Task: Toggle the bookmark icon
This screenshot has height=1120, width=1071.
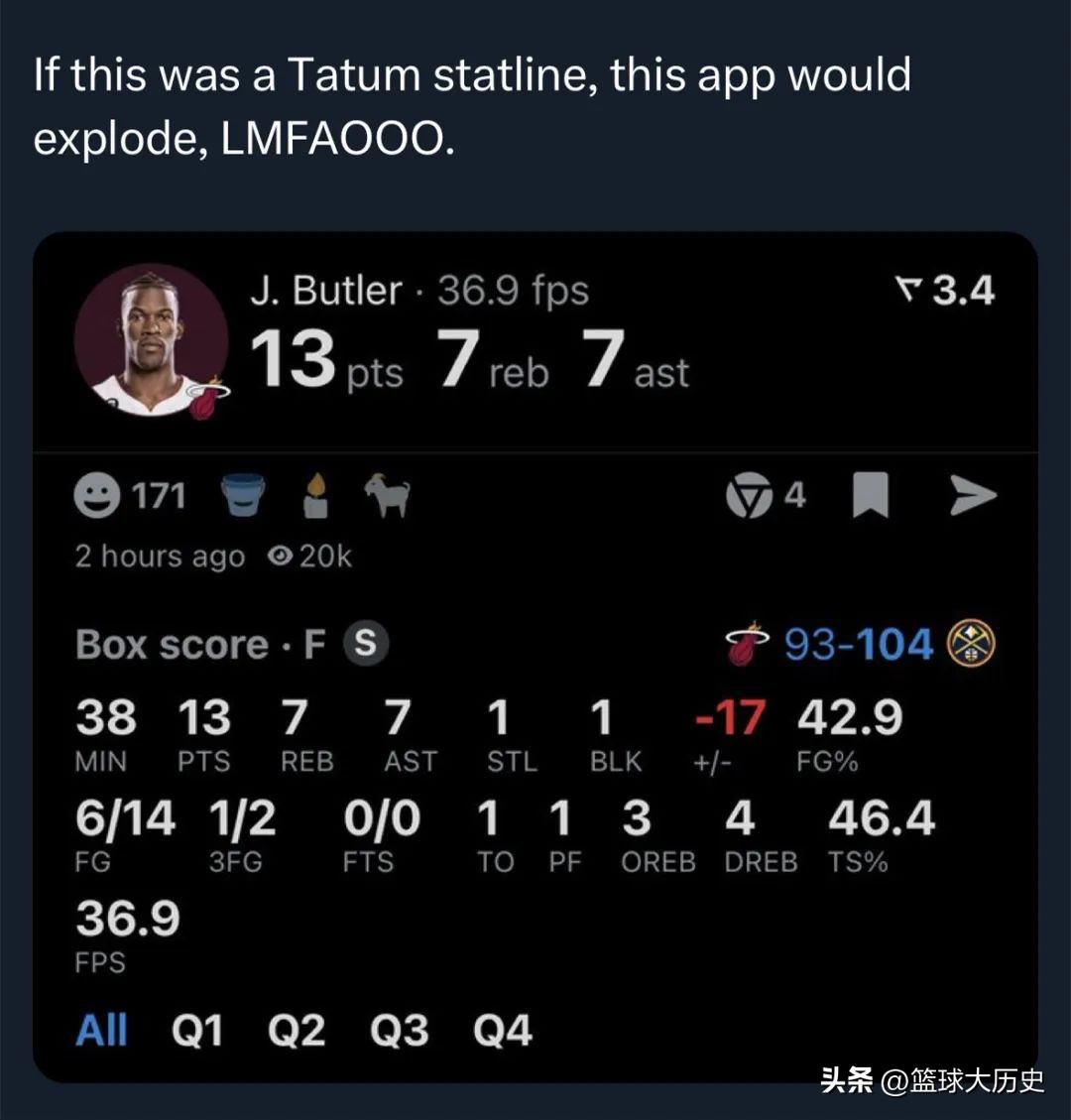Action: pyautogui.click(x=871, y=496)
